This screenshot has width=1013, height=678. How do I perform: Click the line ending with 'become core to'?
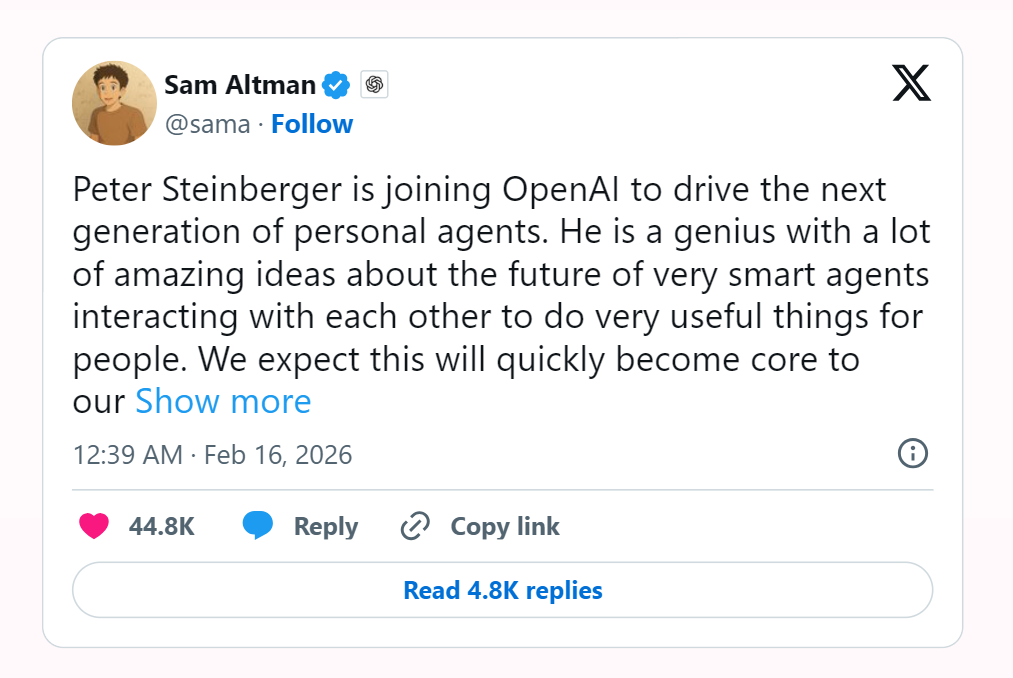coord(466,360)
